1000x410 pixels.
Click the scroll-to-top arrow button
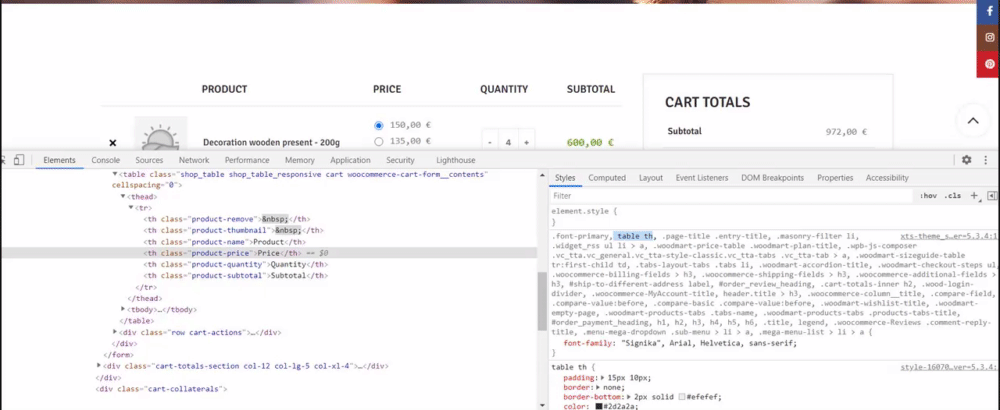coord(973,121)
